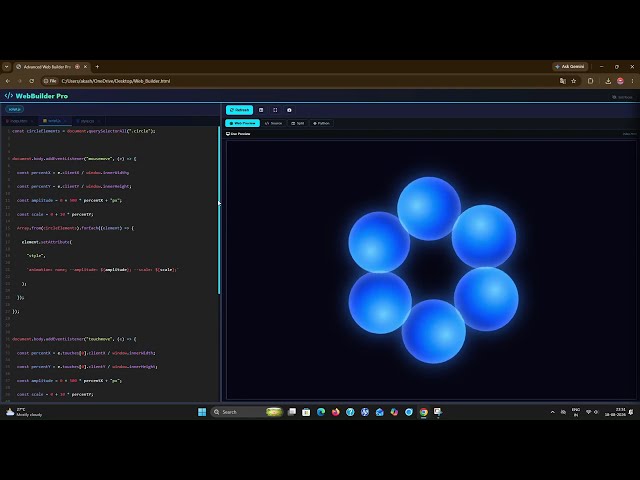Show hidden system tray icons
Image resolution: width=640 pixels, height=480 pixels.
pyautogui.click(x=553, y=412)
